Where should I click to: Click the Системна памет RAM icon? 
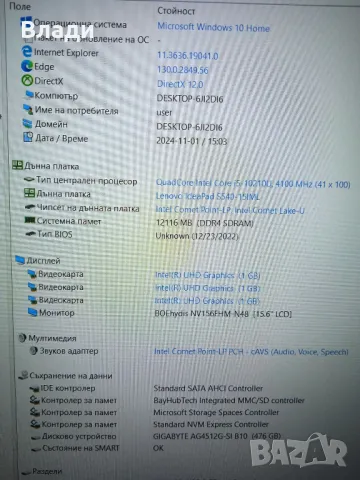pos(30,220)
